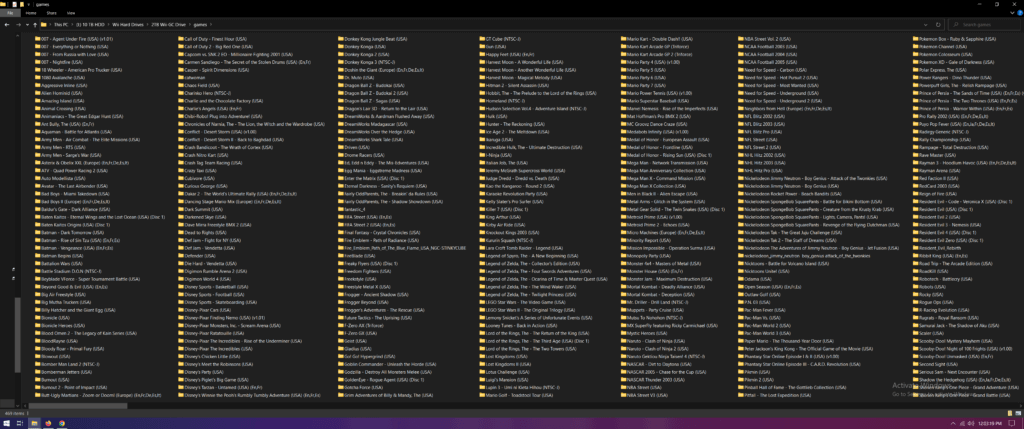The height and width of the screenshot is (429, 1024).
Task: Open the blue Help icon
Action: 1018,13
